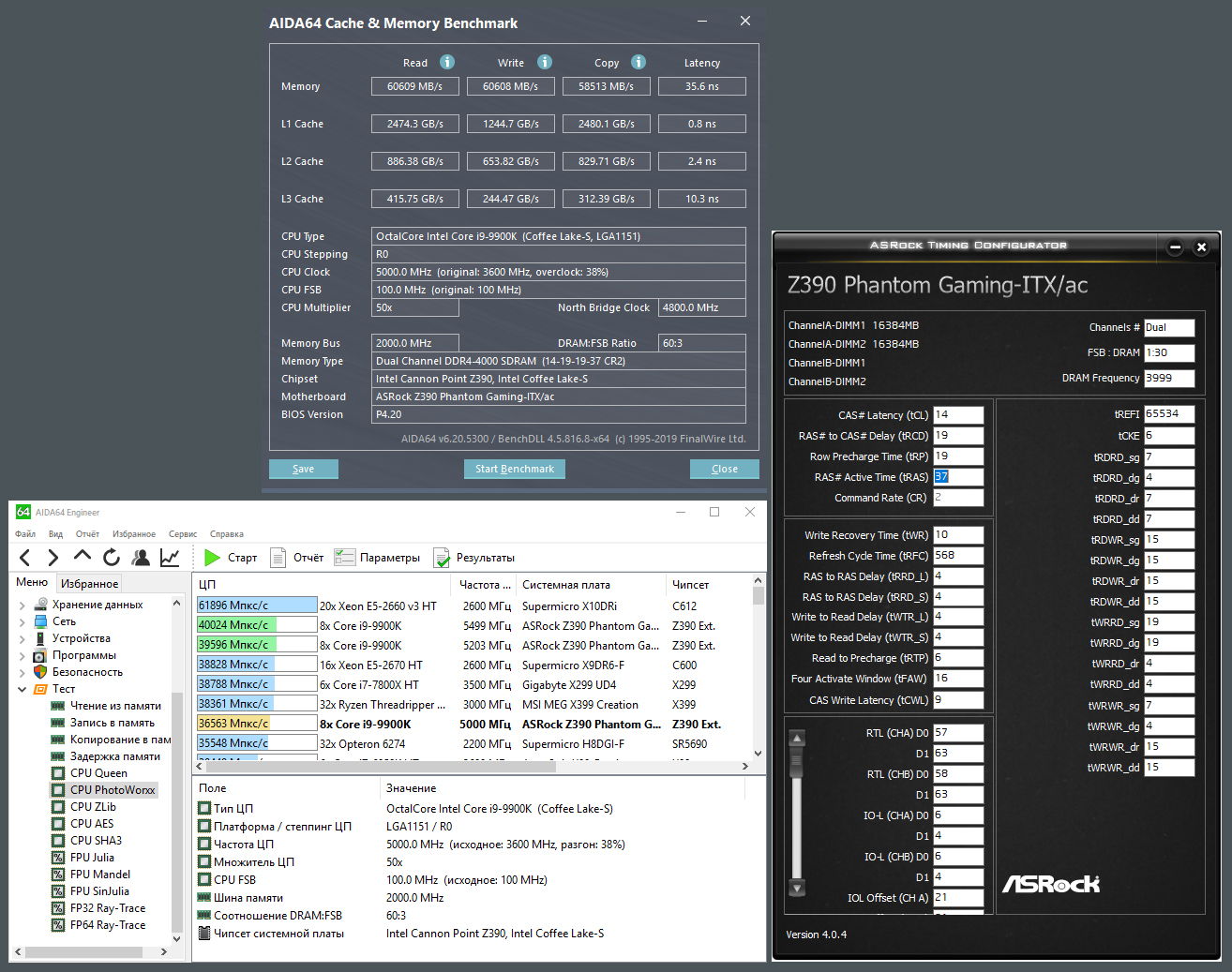Open the Справка menu

point(227,534)
